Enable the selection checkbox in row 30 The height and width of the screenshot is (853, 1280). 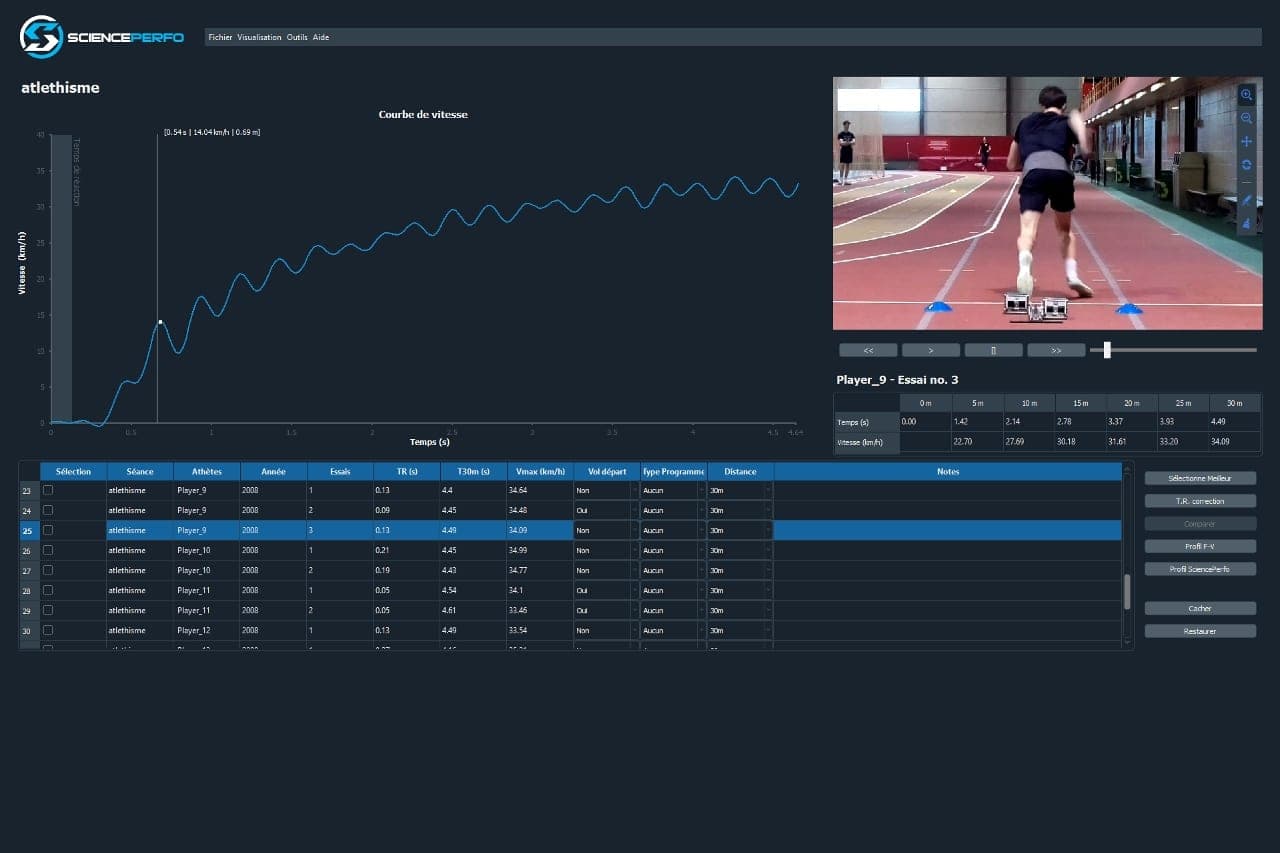[x=48, y=630]
